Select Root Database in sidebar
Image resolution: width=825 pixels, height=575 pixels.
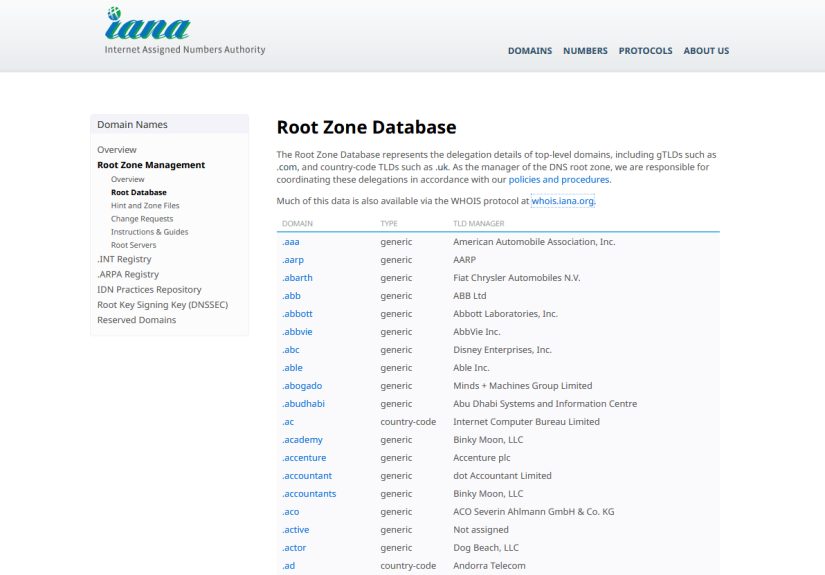click(138, 193)
